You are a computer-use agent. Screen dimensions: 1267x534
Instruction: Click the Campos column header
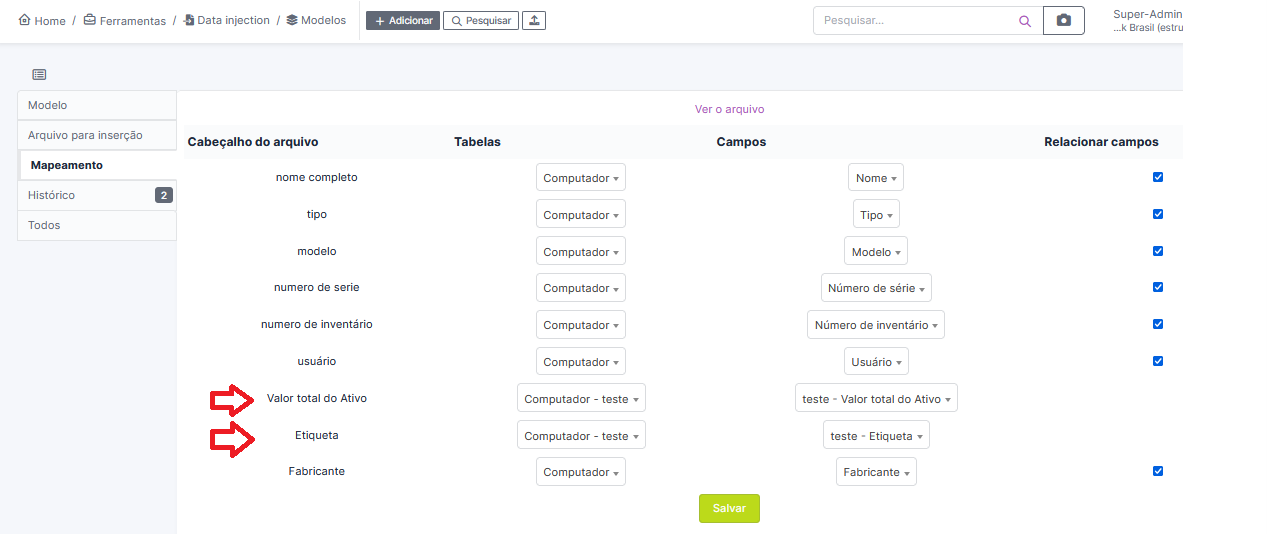(x=741, y=142)
